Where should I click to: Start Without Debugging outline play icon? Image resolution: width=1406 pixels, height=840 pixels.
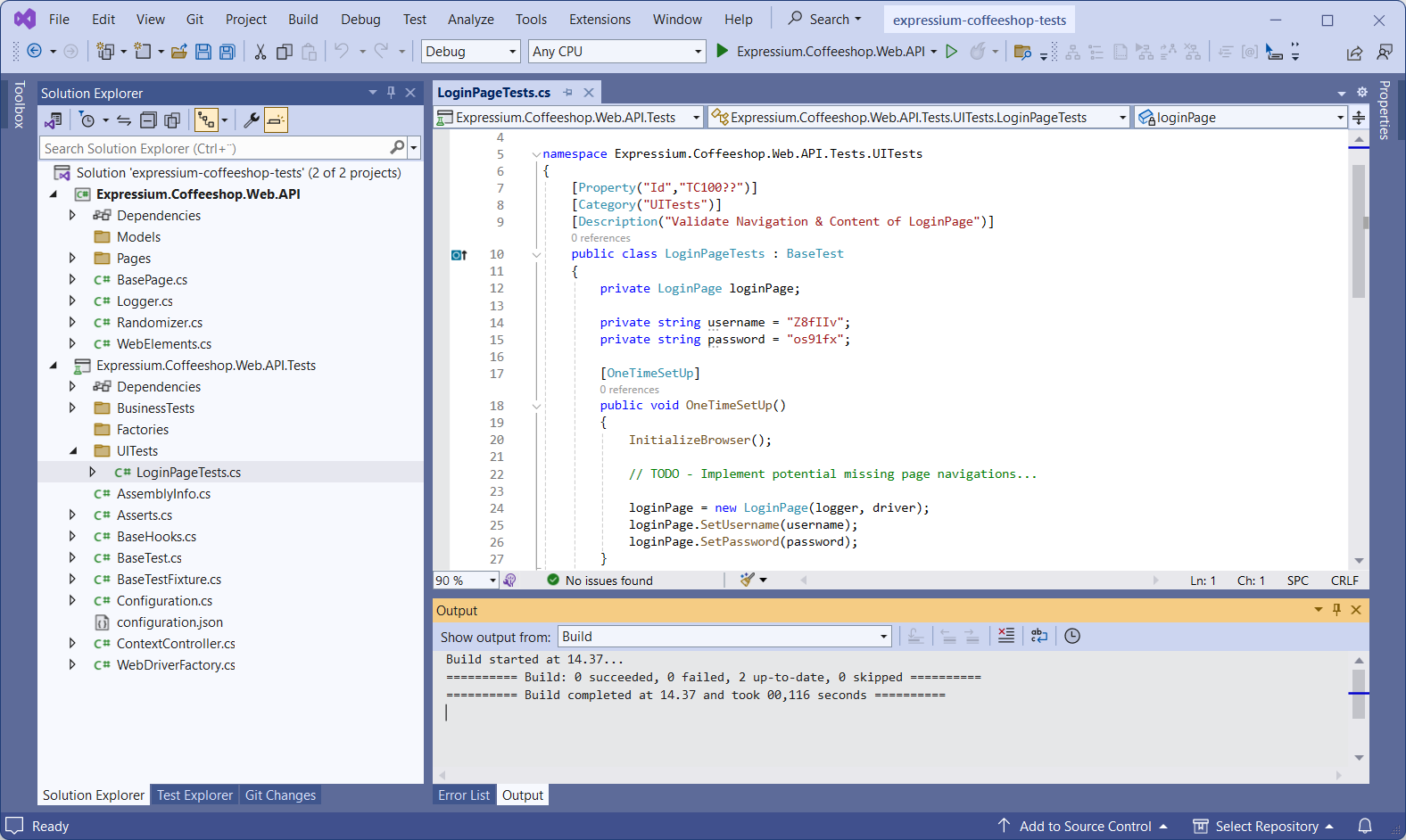[x=952, y=52]
